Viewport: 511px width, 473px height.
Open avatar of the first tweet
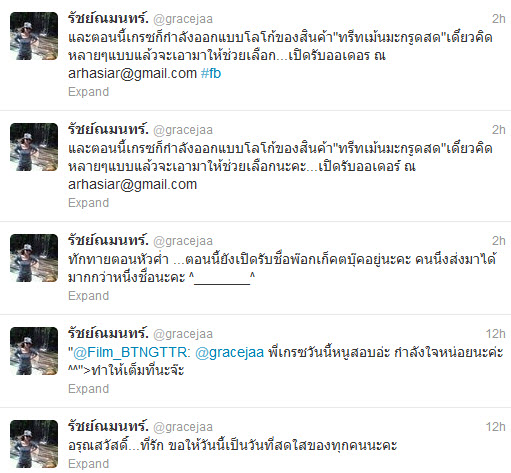point(34,36)
